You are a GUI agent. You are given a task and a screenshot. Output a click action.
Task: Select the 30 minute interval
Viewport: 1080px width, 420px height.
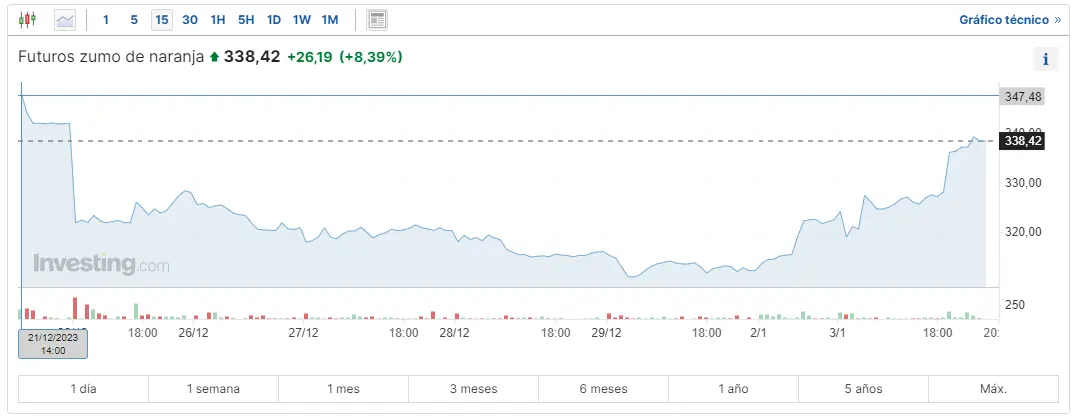click(x=190, y=19)
